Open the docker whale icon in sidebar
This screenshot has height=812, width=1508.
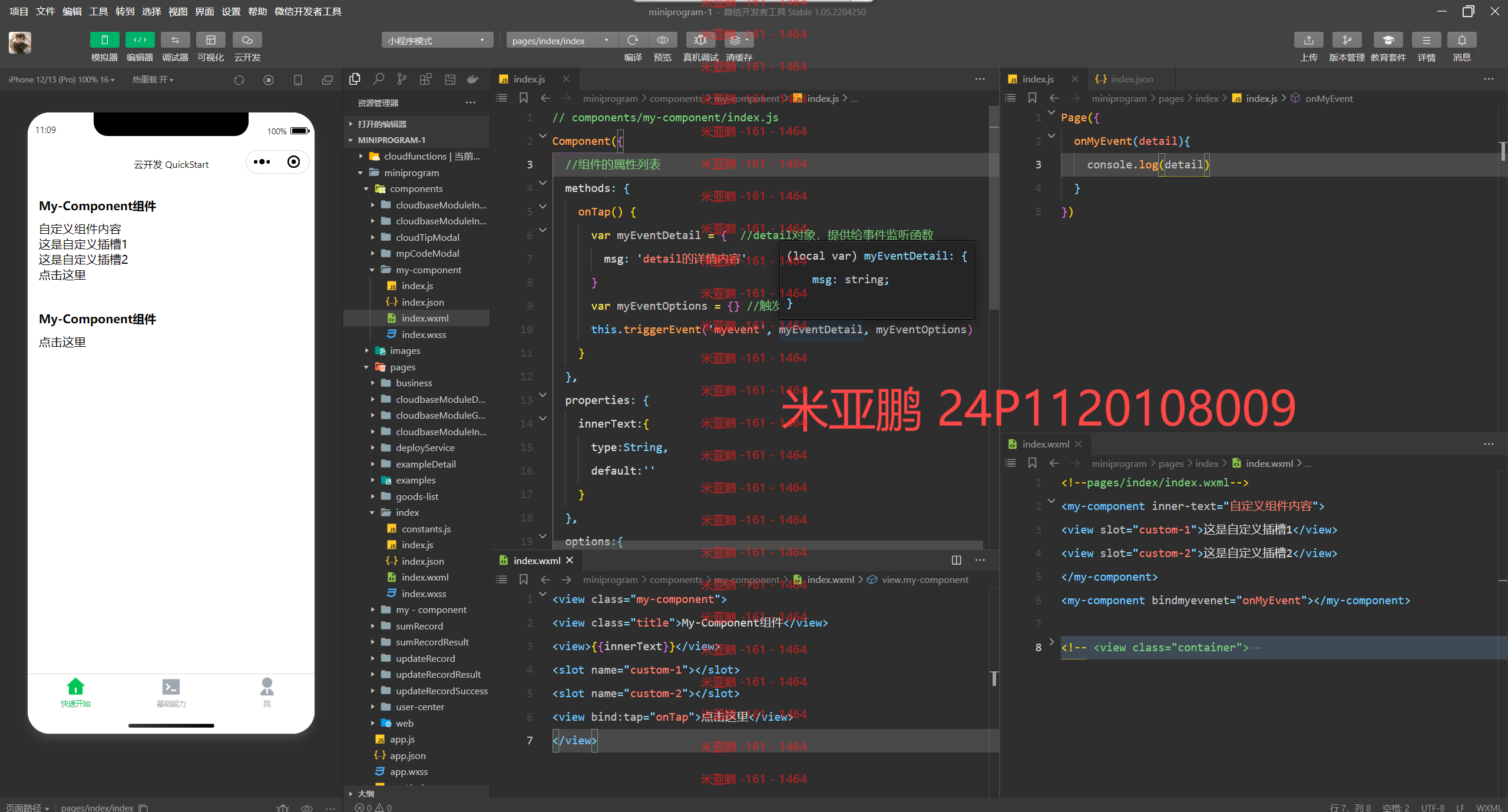click(x=472, y=79)
